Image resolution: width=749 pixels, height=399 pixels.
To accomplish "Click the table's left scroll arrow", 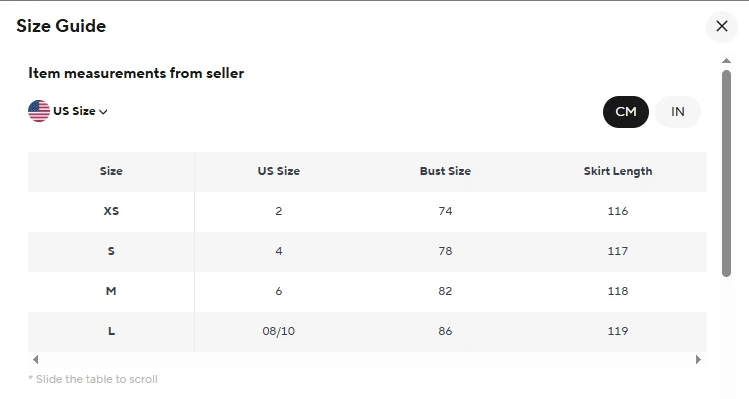I will (35, 359).
